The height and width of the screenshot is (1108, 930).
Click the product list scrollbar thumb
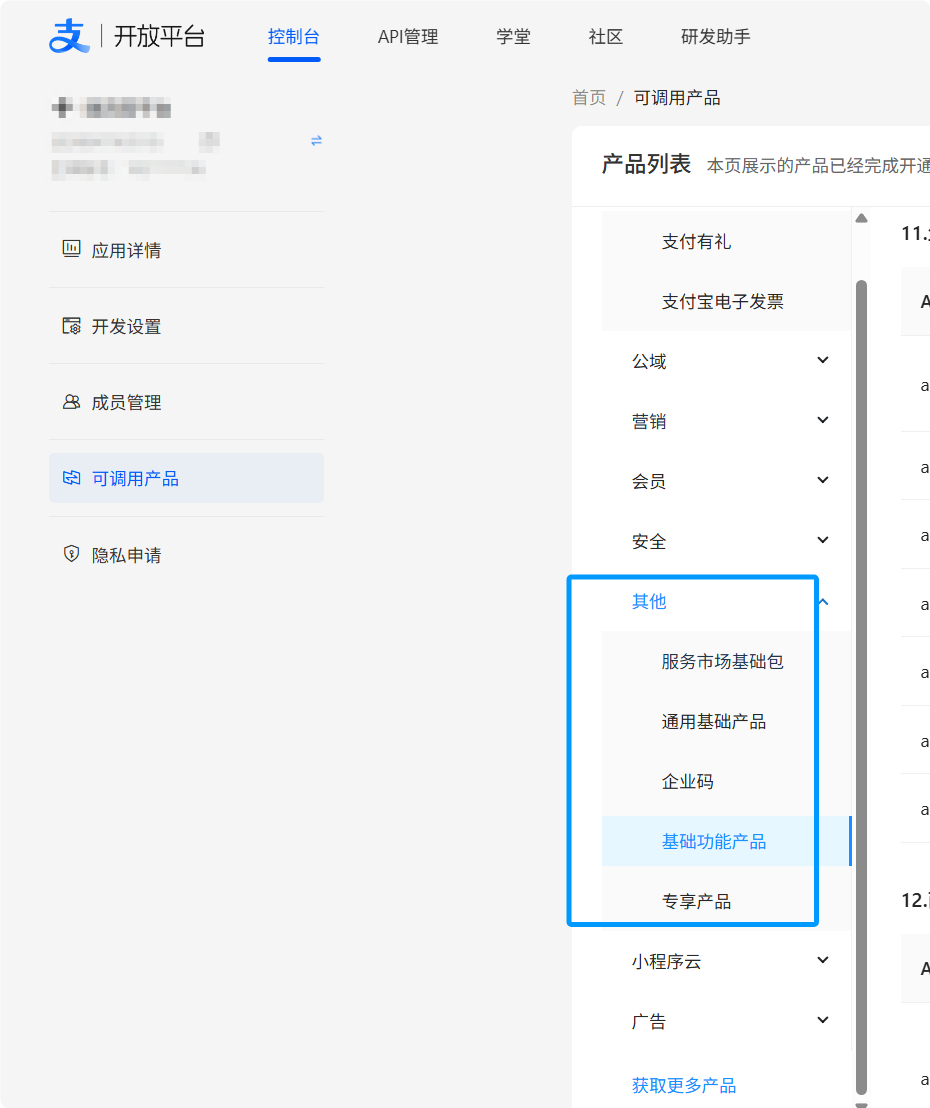point(861,687)
